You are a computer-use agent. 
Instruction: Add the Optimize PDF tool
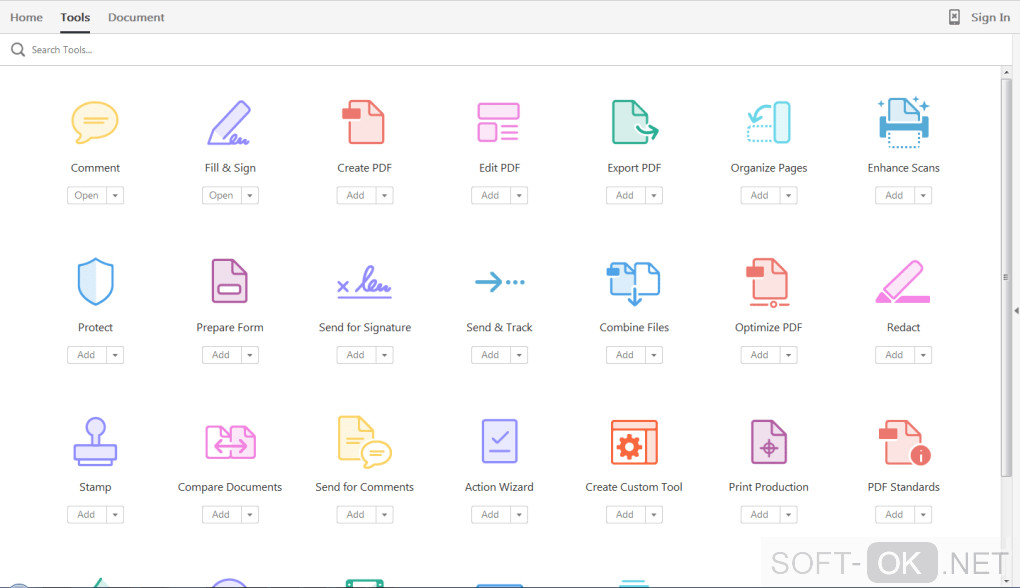(760, 354)
